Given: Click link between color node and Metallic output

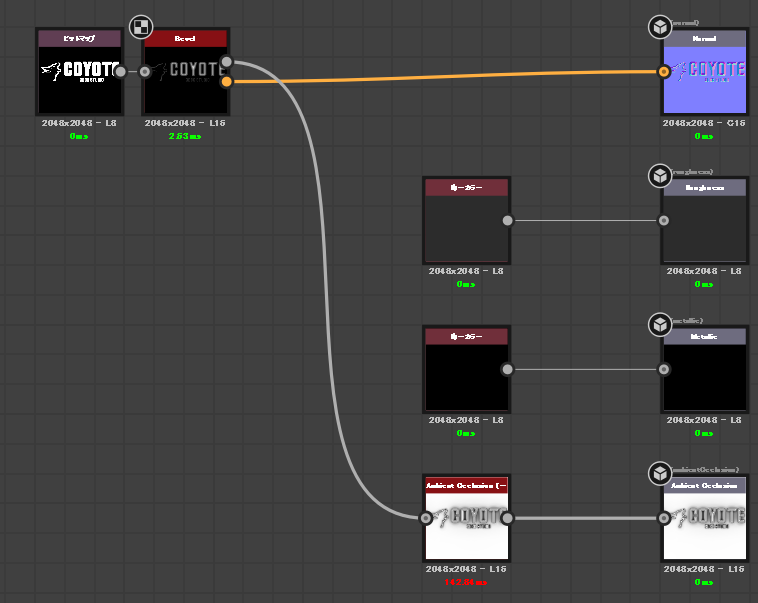Looking at the screenshot, I should [x=585, y=369].
